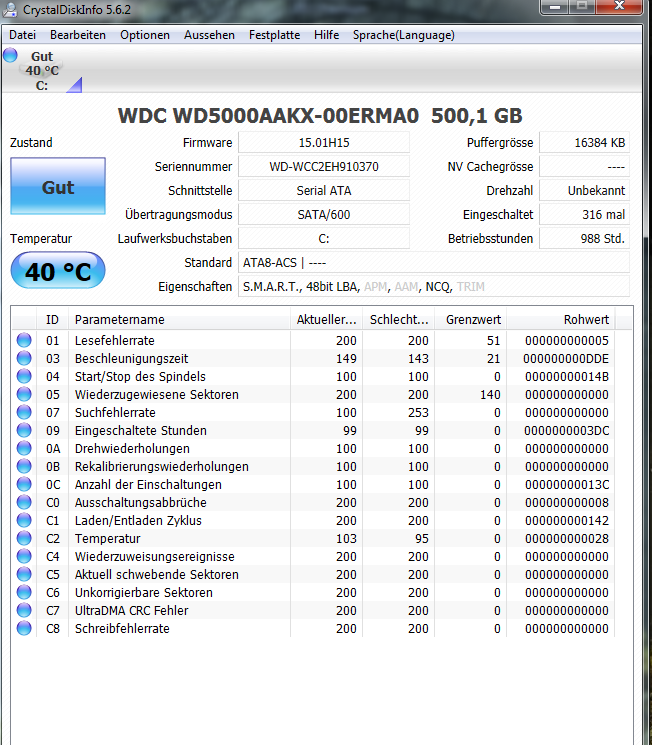Click the Parametername column header

pyautogui.click(x=179, y=320)
